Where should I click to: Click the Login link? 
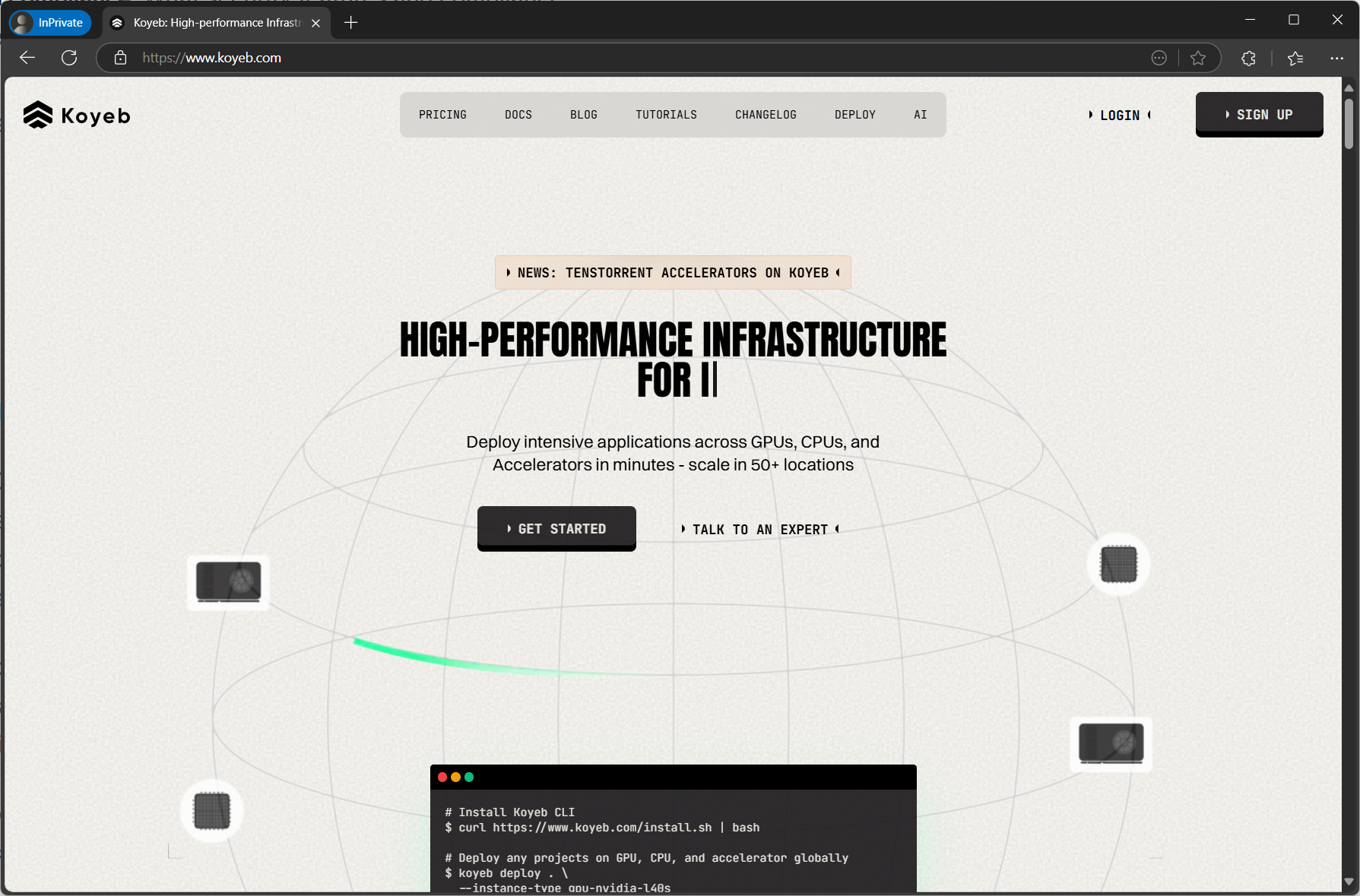(1120, 116)
